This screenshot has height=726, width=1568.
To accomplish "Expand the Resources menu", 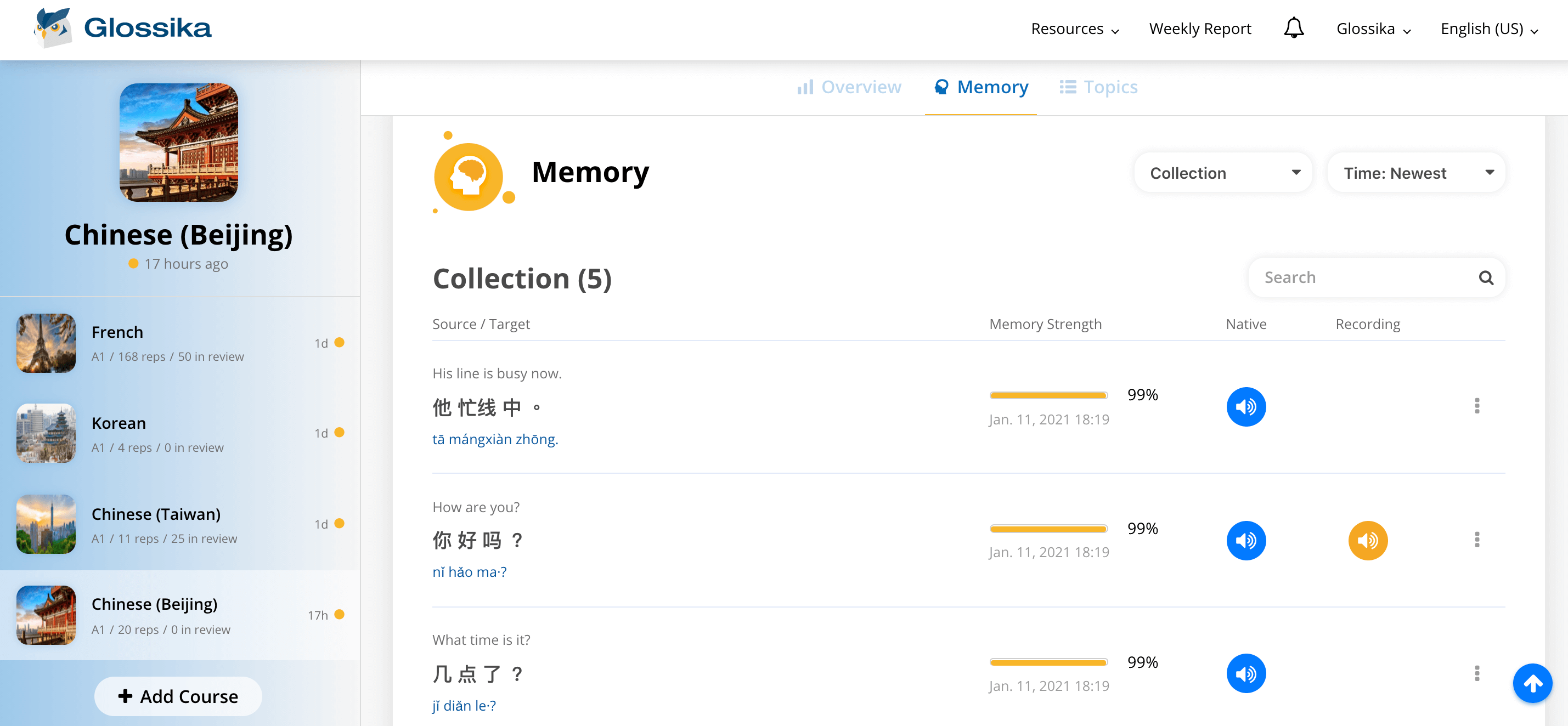I will [x=1074, y=29].
